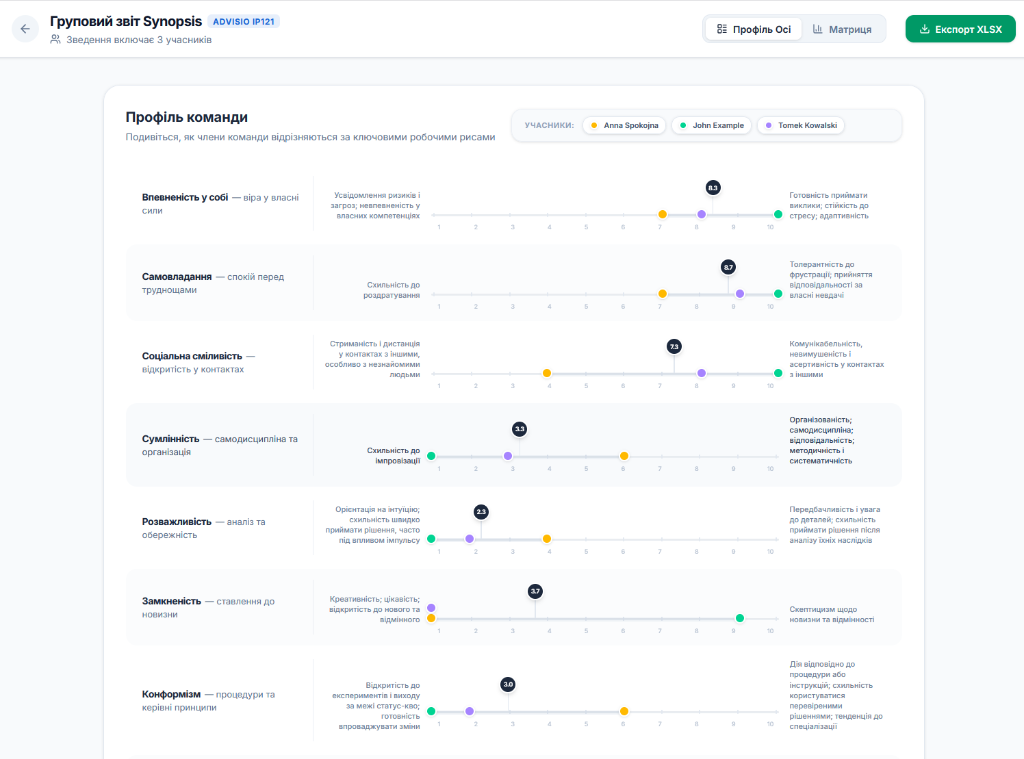Screen dimensions: 1024x759
Task: Click the 3.0 average marker on Конформізм
Action: (508, 685)
